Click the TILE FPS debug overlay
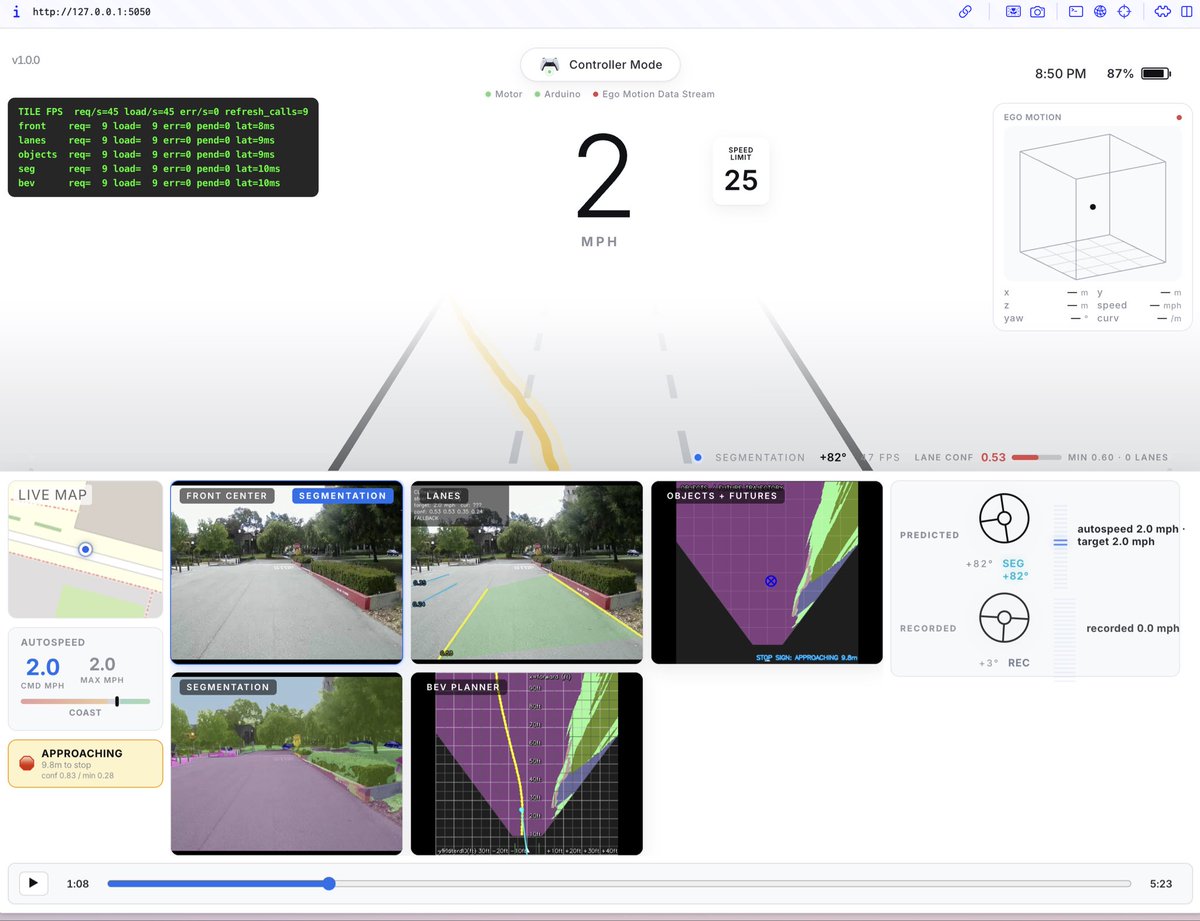 click(x=163, y=147)
